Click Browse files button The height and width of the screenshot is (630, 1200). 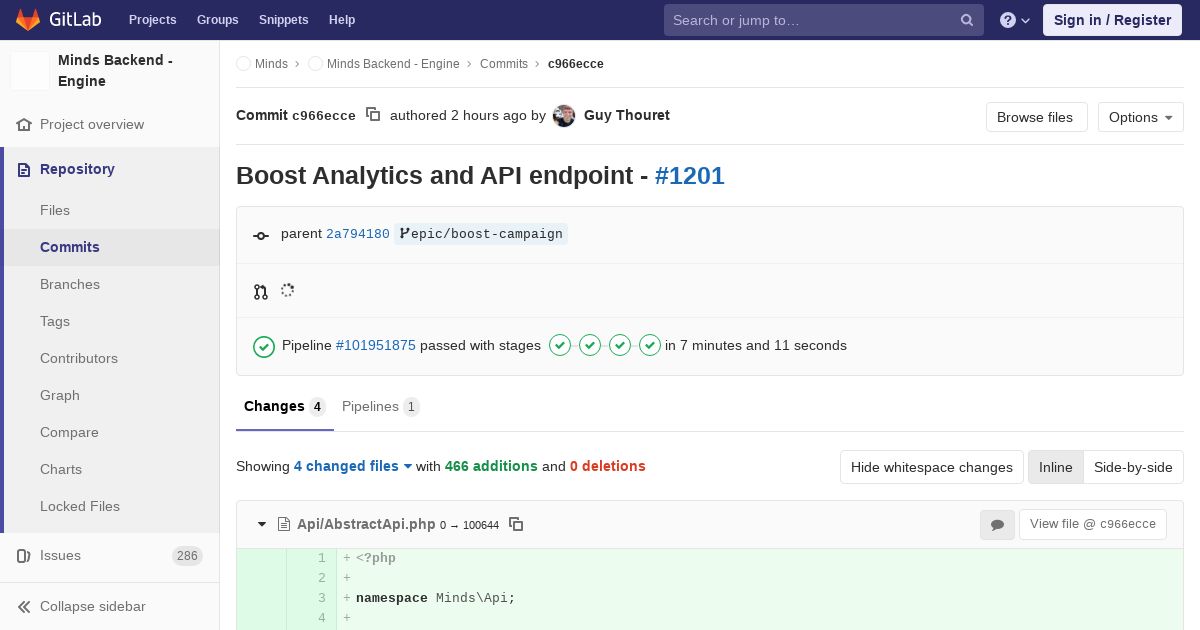1035,117
